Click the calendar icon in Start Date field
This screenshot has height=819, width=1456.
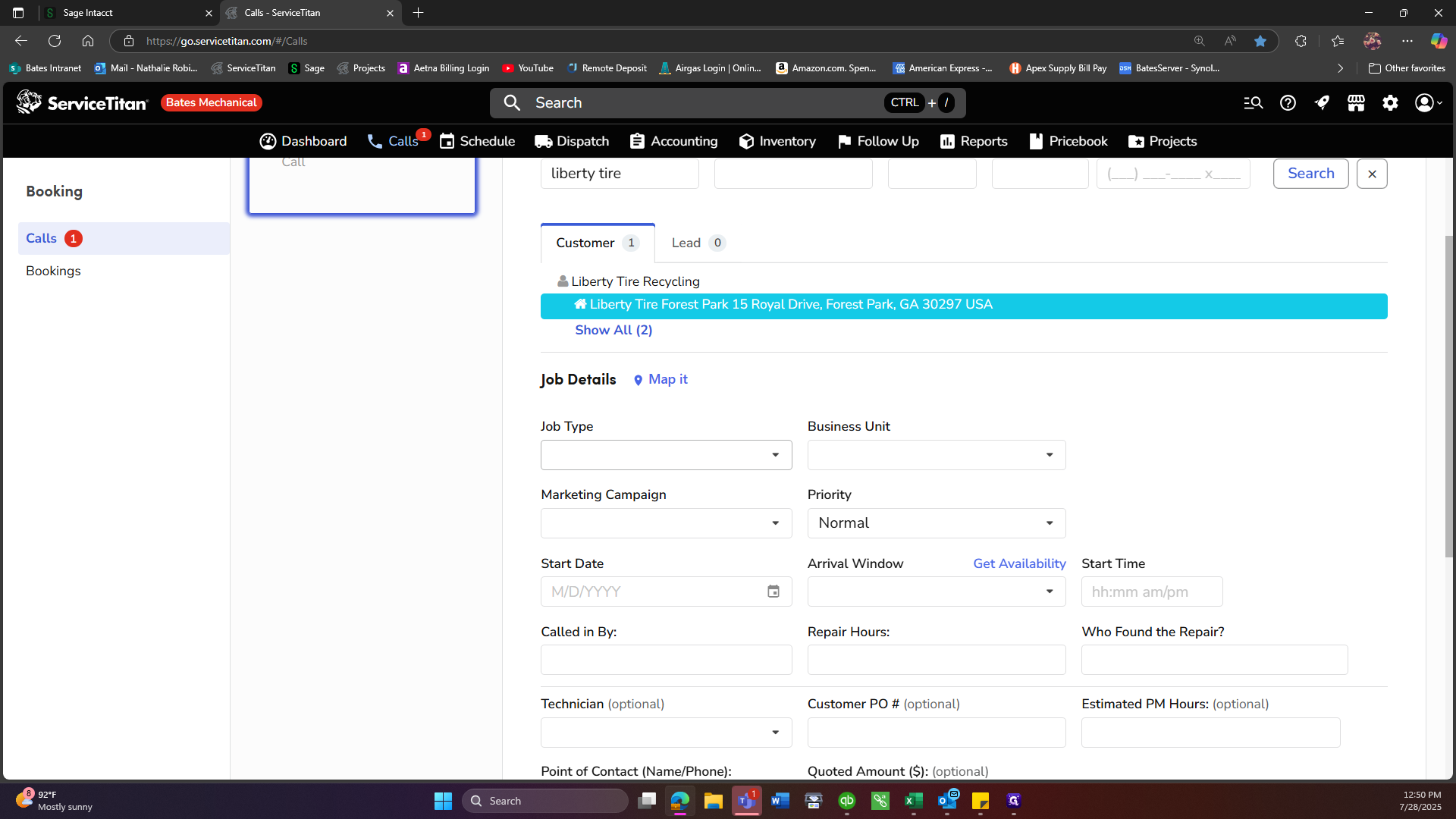point(773,591)
